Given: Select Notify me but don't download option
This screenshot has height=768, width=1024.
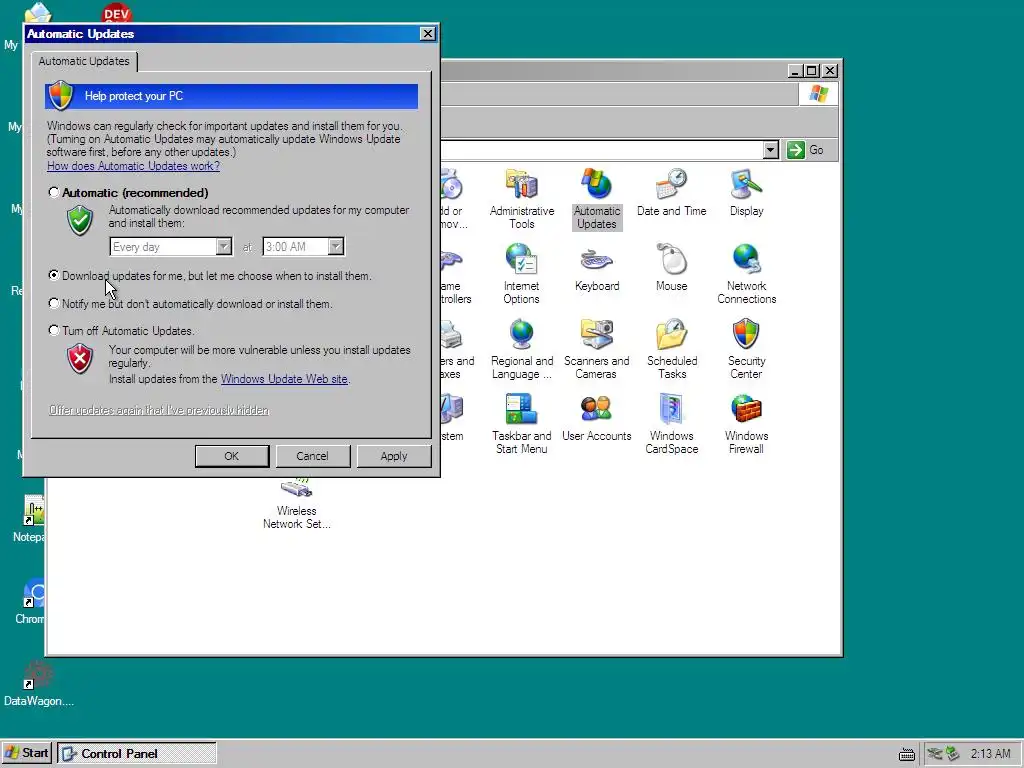Looking at the screenshot, I should tap(54, 303).
